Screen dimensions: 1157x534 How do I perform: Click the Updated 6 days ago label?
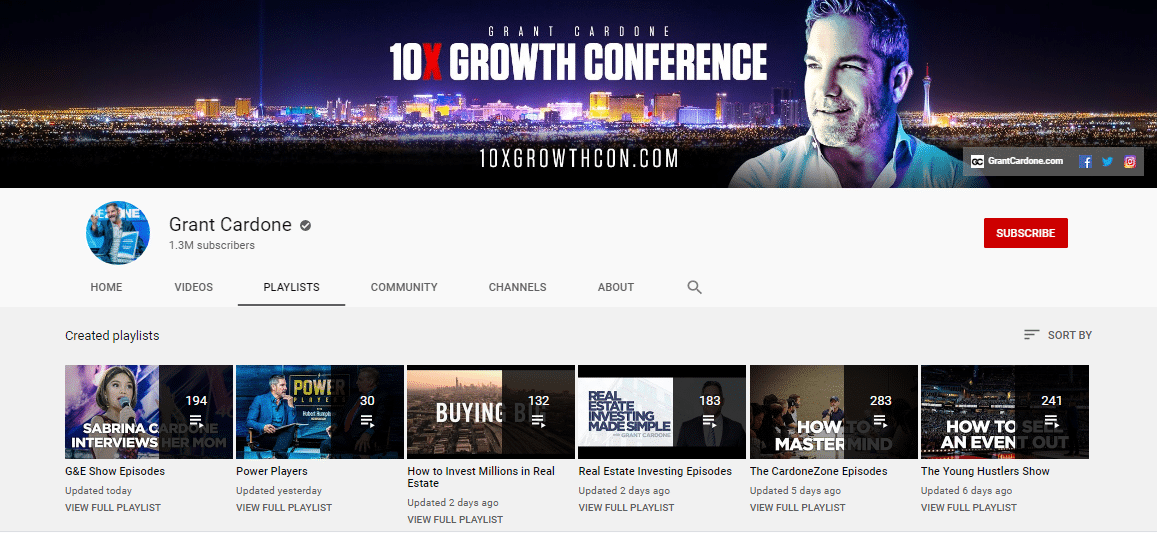(967, 490)
